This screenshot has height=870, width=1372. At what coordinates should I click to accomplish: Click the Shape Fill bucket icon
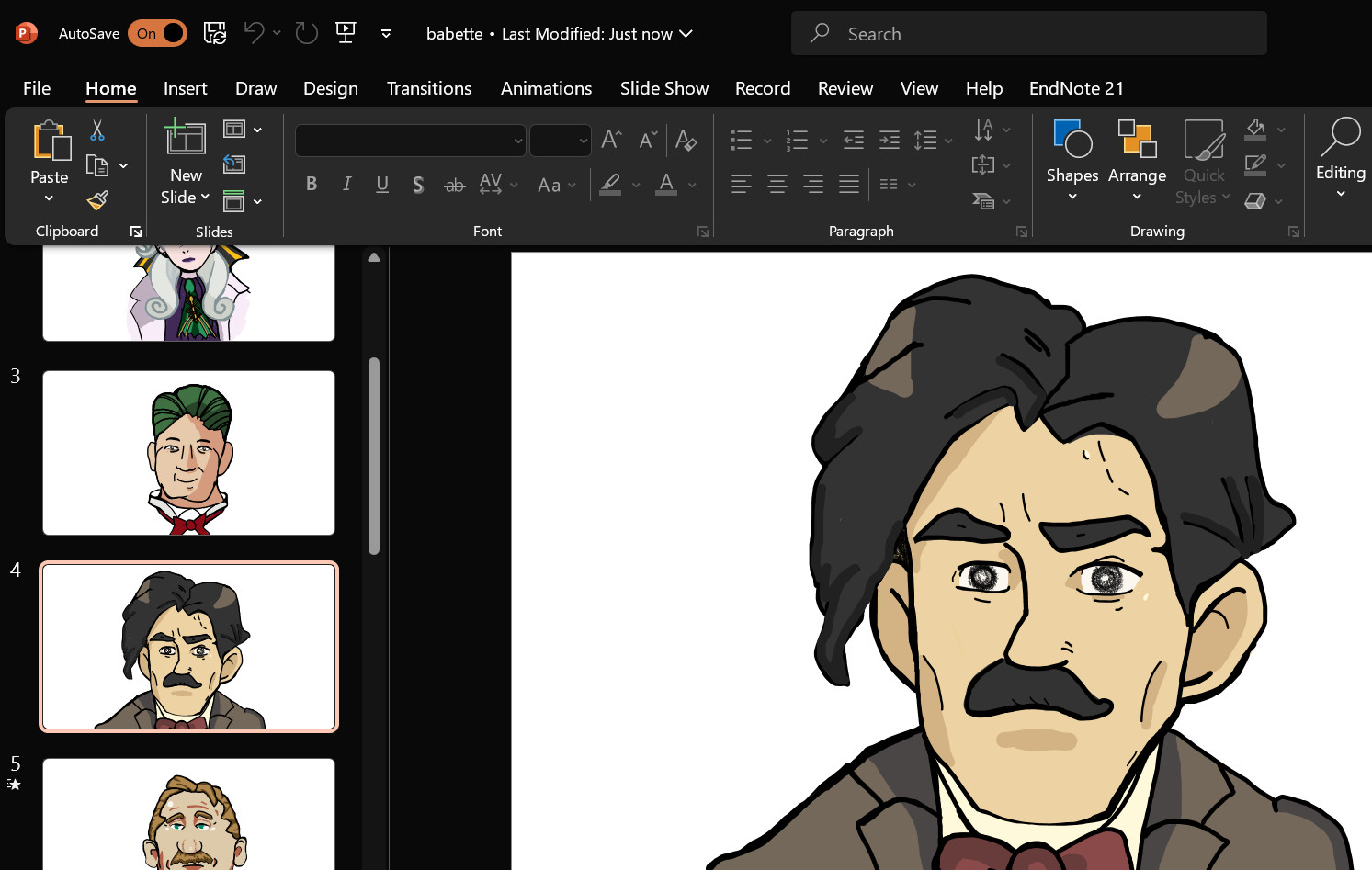coord(1255,130)
